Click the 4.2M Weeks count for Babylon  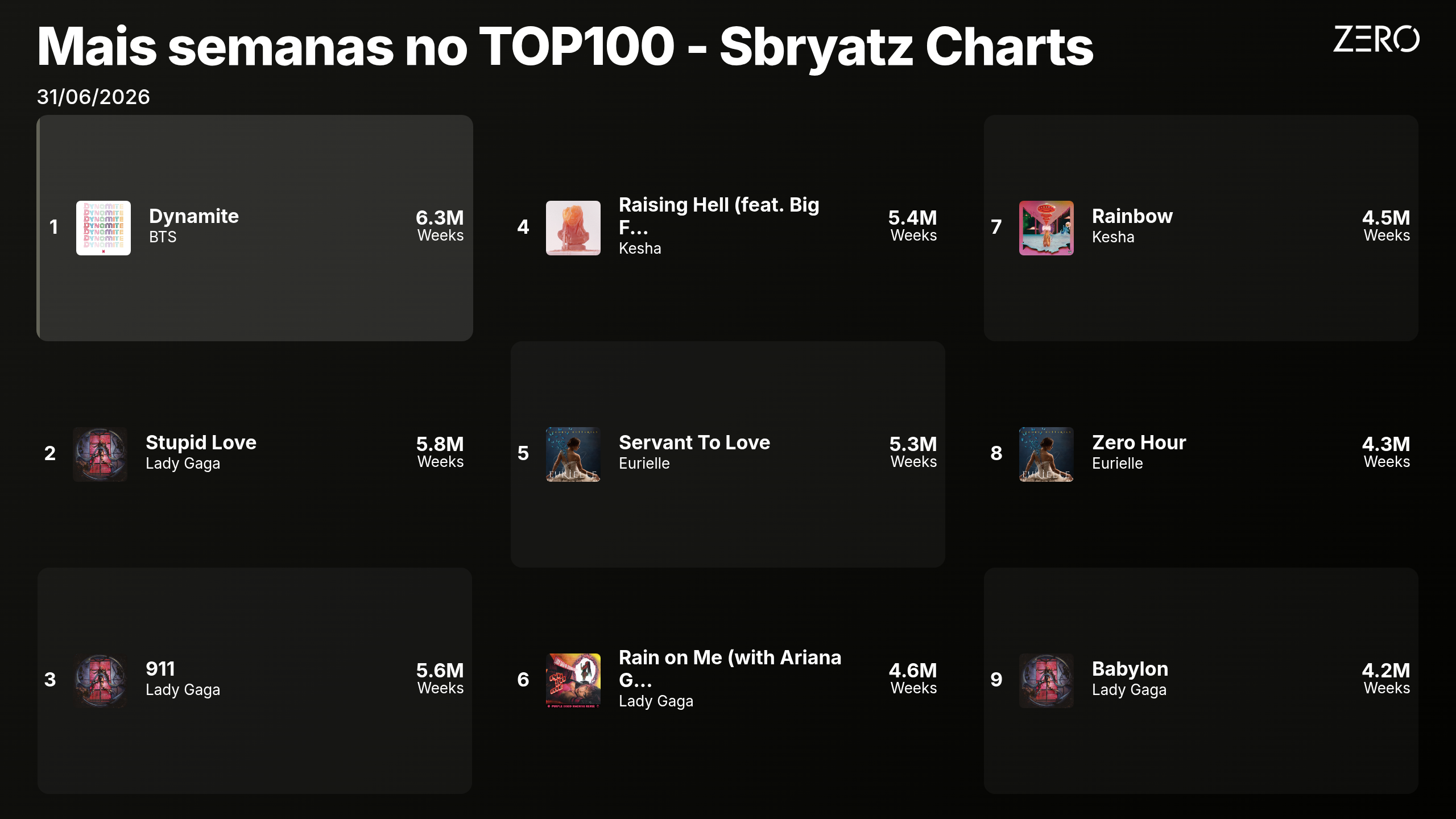coord(1386,679)
